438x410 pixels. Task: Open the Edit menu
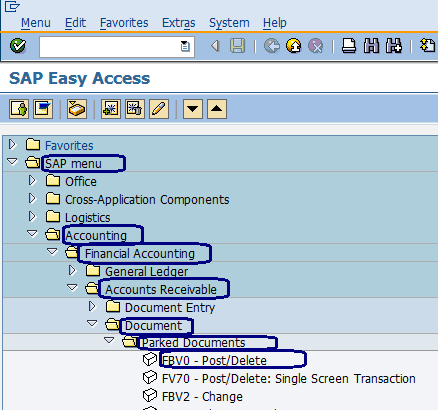[x=75, y=23]
